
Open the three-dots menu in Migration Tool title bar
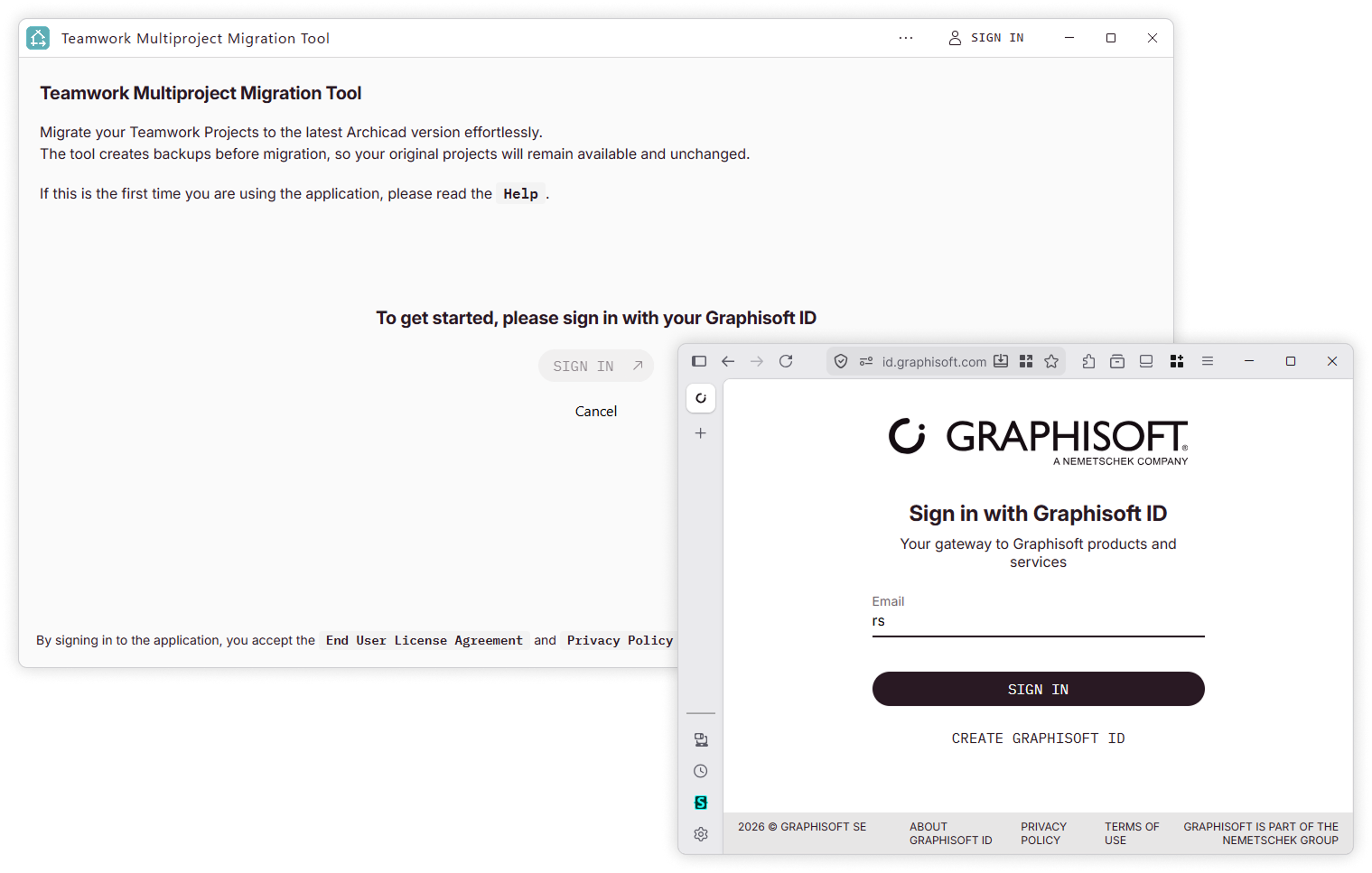[x=906, y=38]
